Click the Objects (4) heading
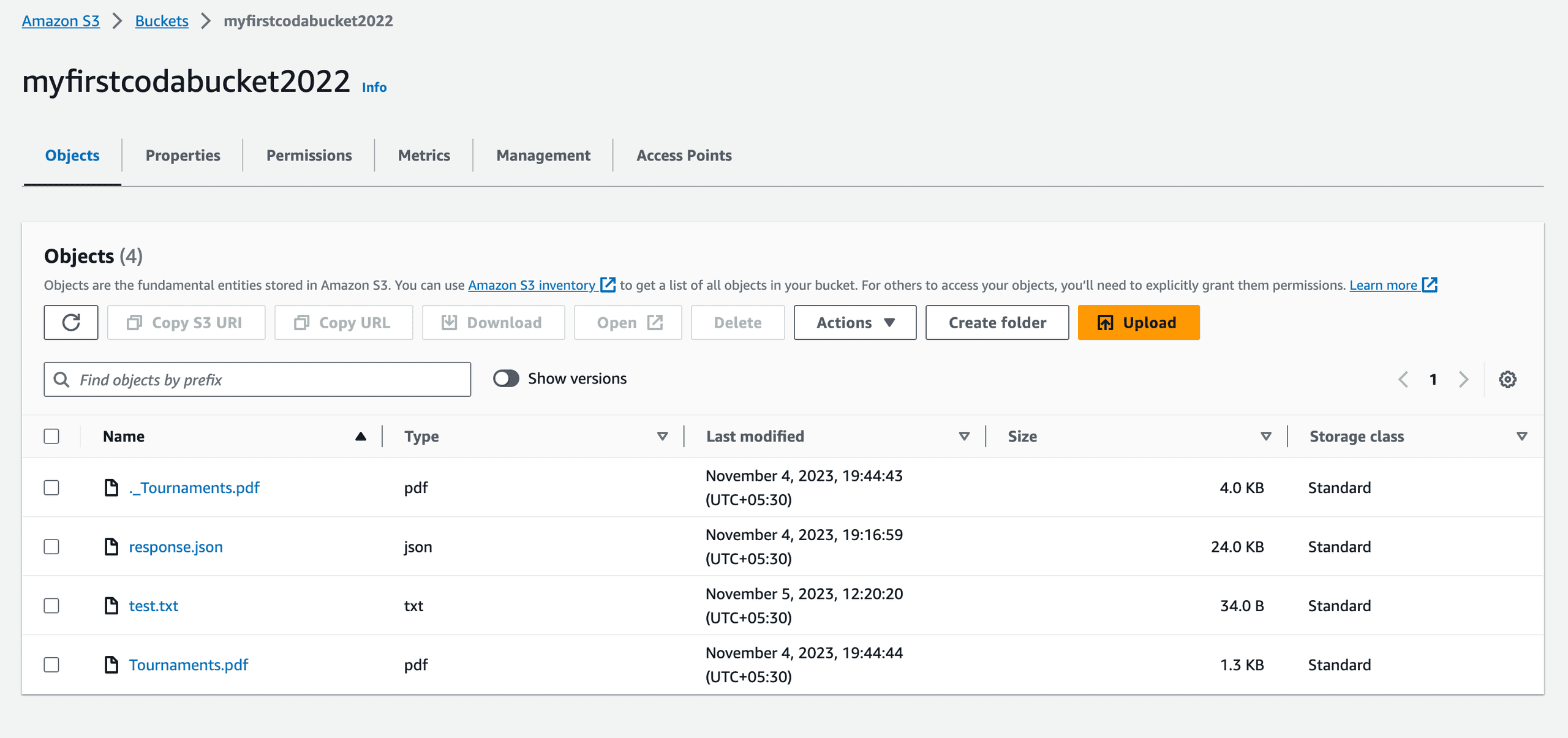This screenshot has width=1568, height=738. pyautogui.click(x=93, y=256)
